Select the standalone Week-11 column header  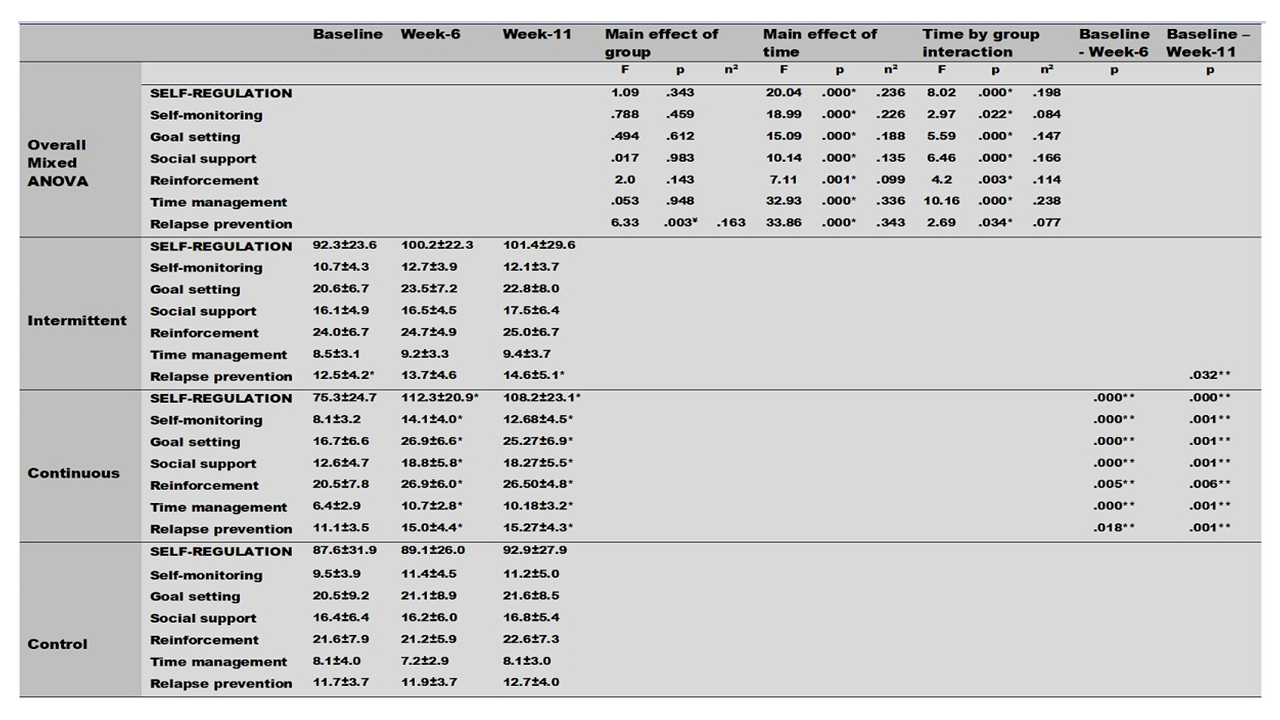[536, 34]
